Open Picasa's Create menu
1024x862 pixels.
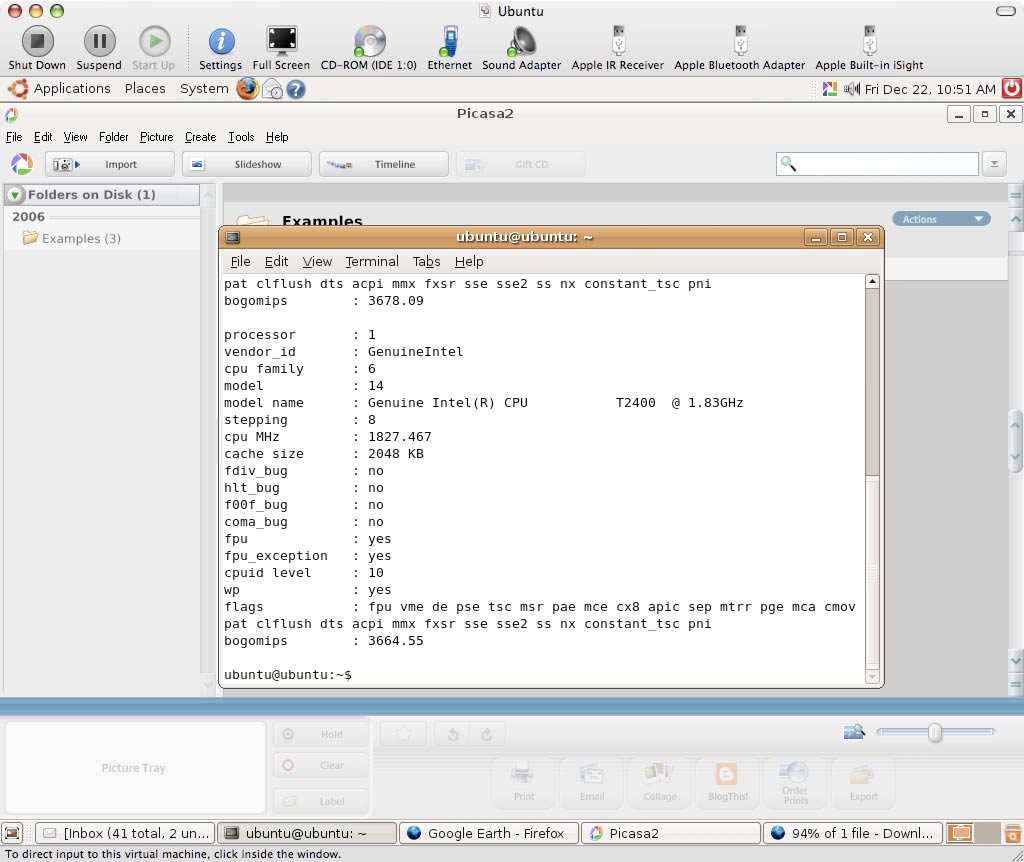[200, 137]
